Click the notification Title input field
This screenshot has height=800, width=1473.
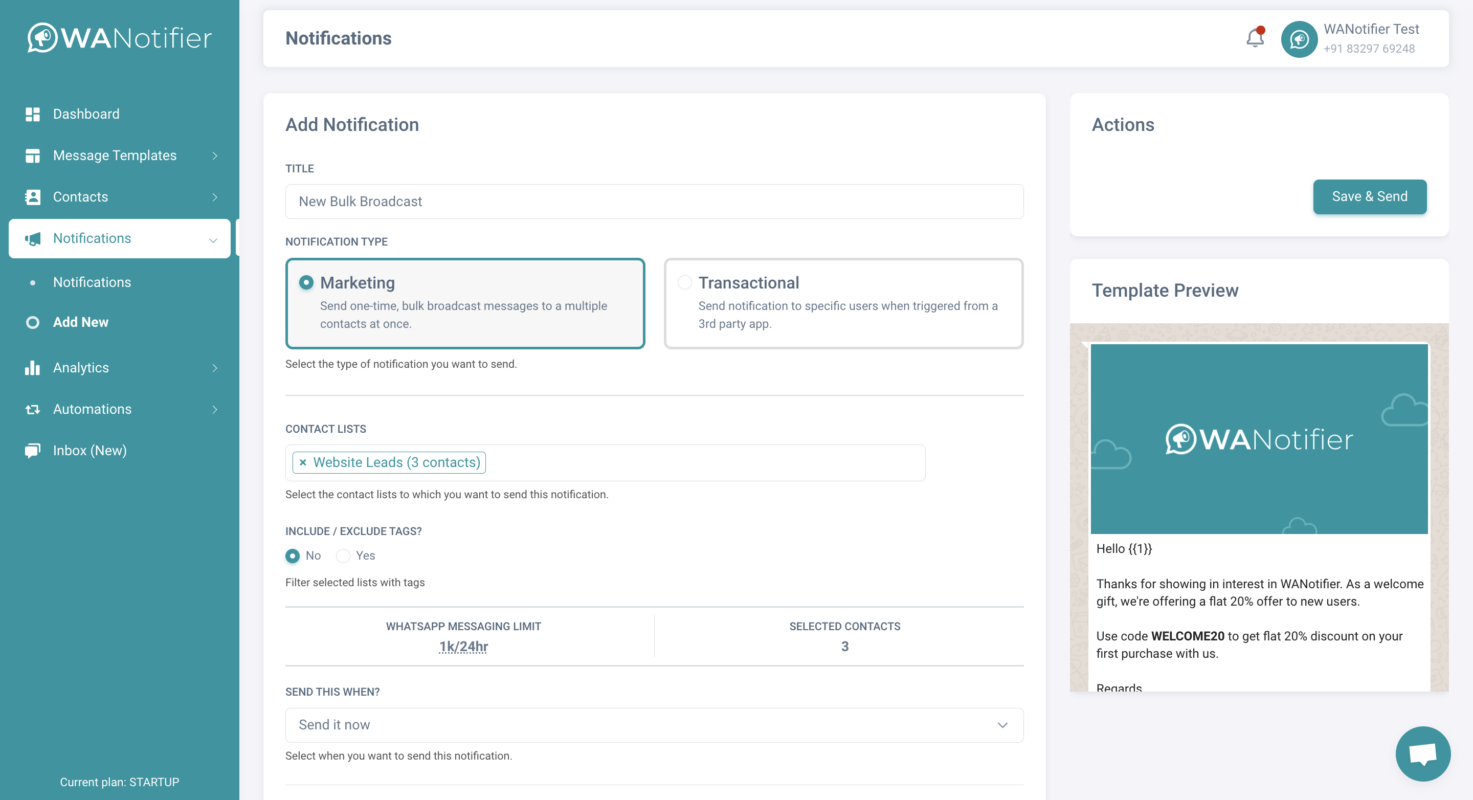tap(654, 201)
